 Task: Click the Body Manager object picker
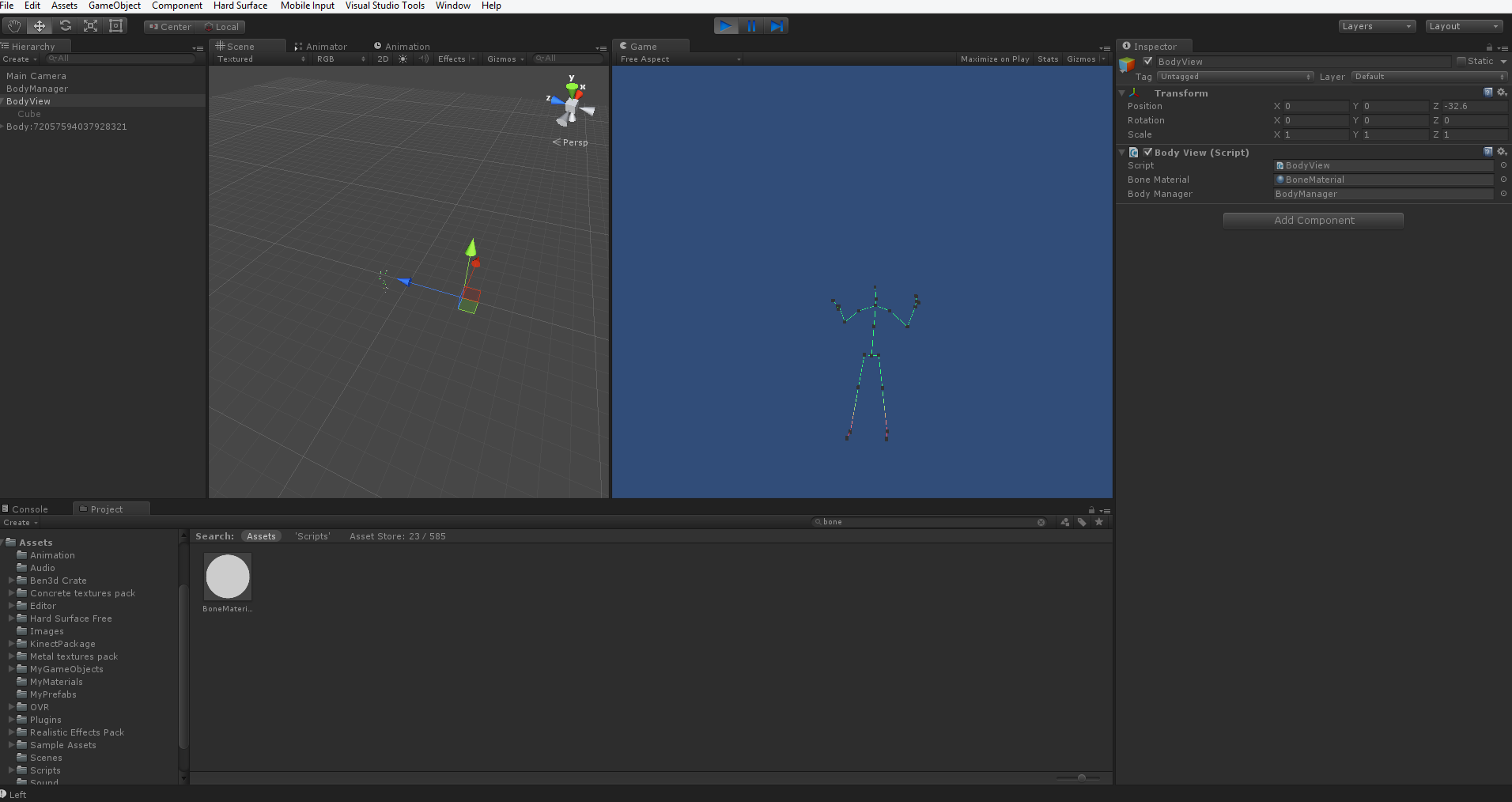click(1503, 194)
